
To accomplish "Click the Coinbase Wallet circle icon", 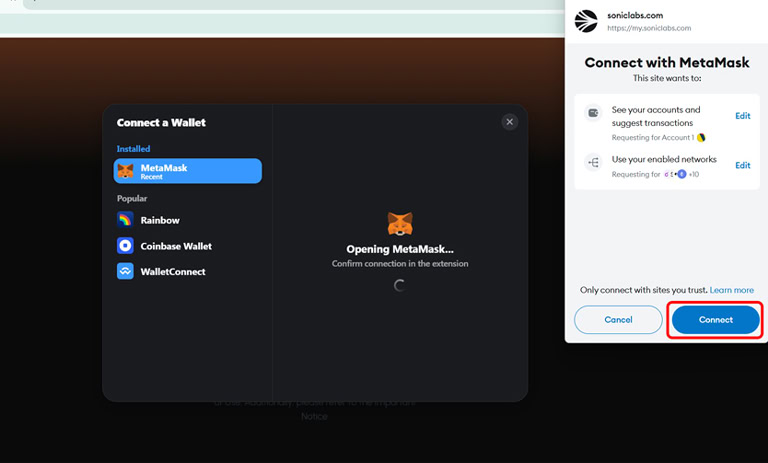I will tap(125, 246).
